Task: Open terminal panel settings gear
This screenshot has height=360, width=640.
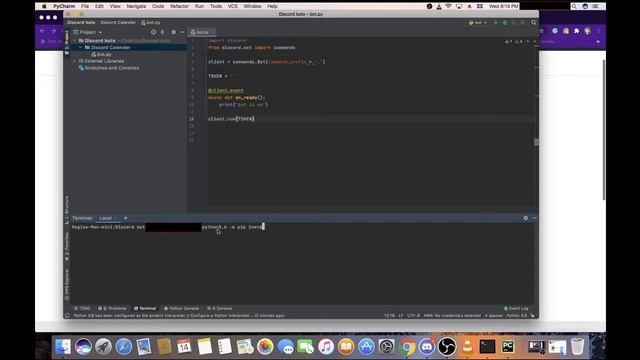Action: 525,218
